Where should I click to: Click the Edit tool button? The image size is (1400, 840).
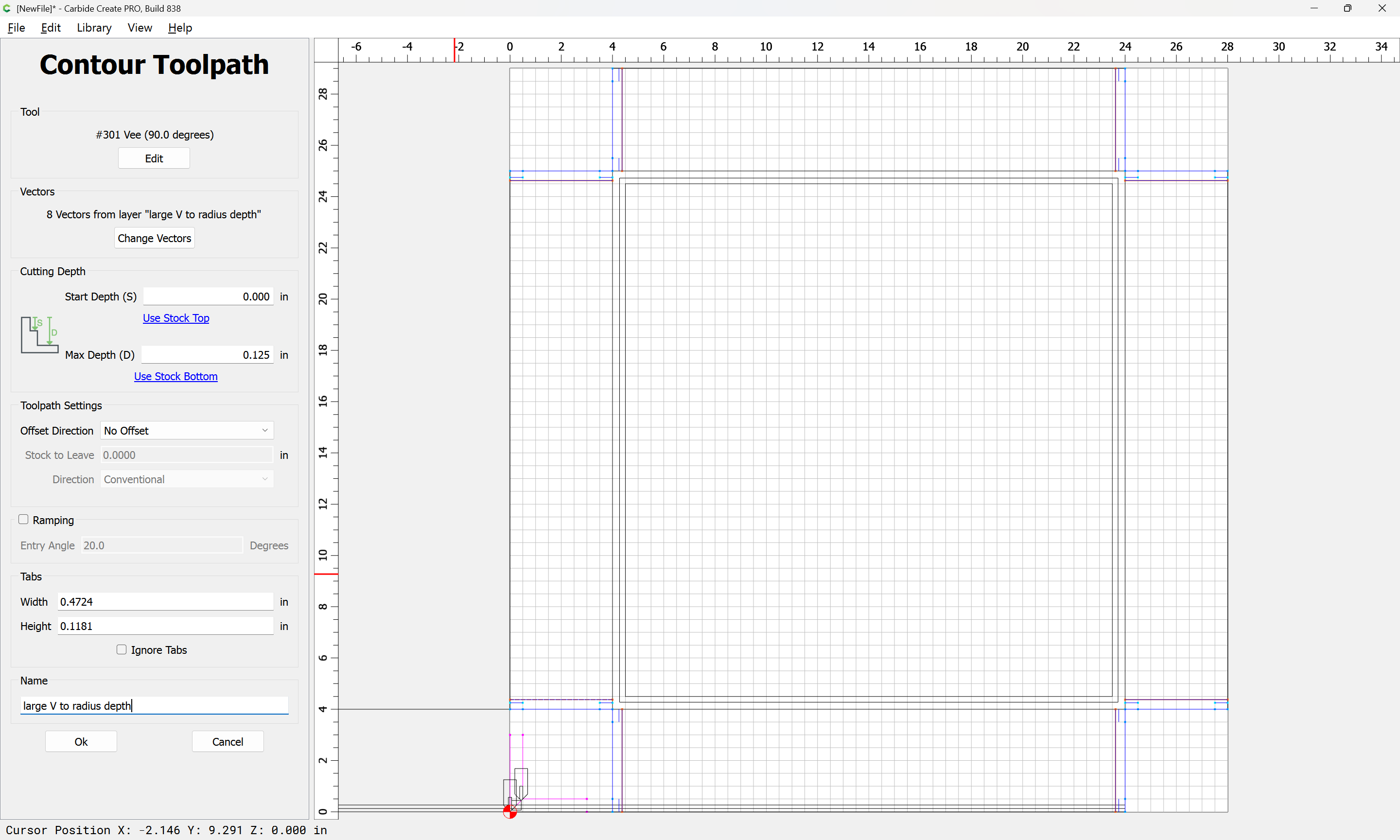(154, 158)
